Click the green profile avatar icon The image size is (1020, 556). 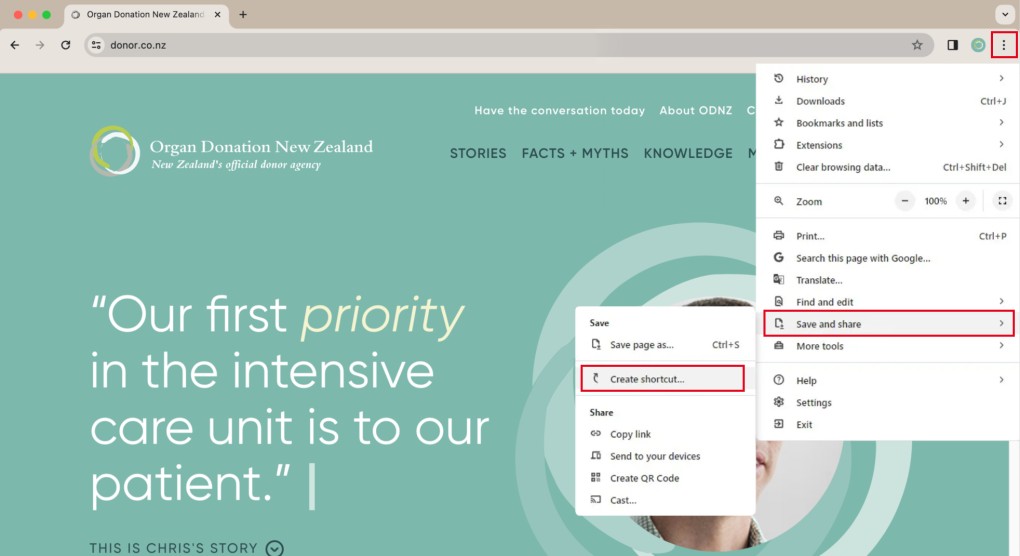click(x=978, y=45)
